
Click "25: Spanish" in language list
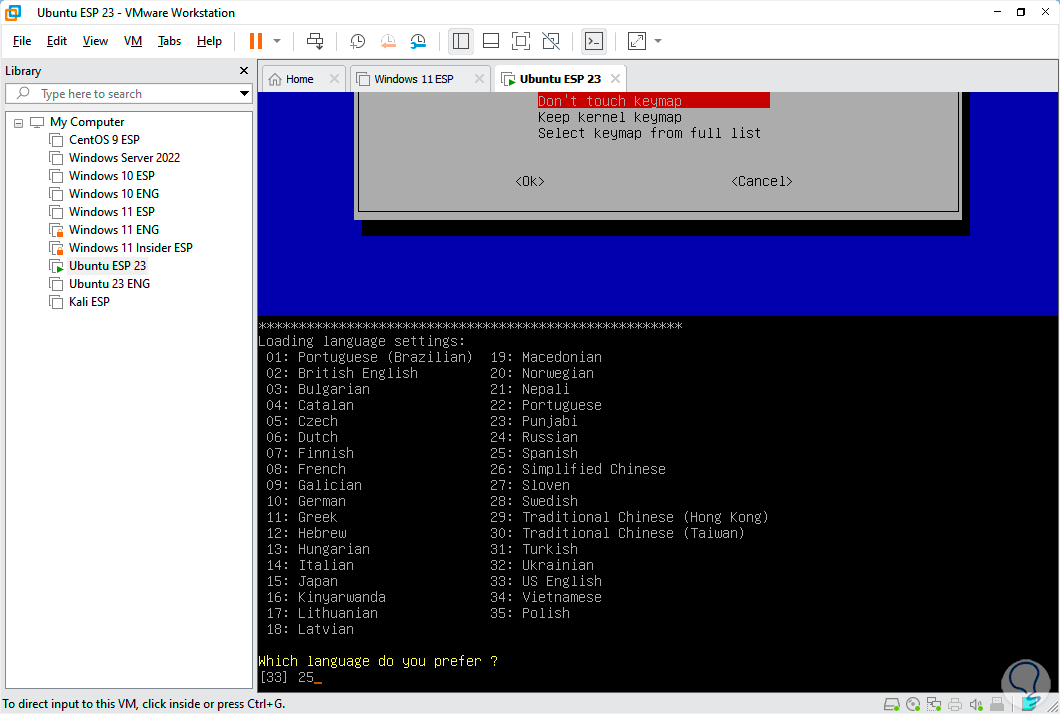pyautogui.click(x=534, y=453)
